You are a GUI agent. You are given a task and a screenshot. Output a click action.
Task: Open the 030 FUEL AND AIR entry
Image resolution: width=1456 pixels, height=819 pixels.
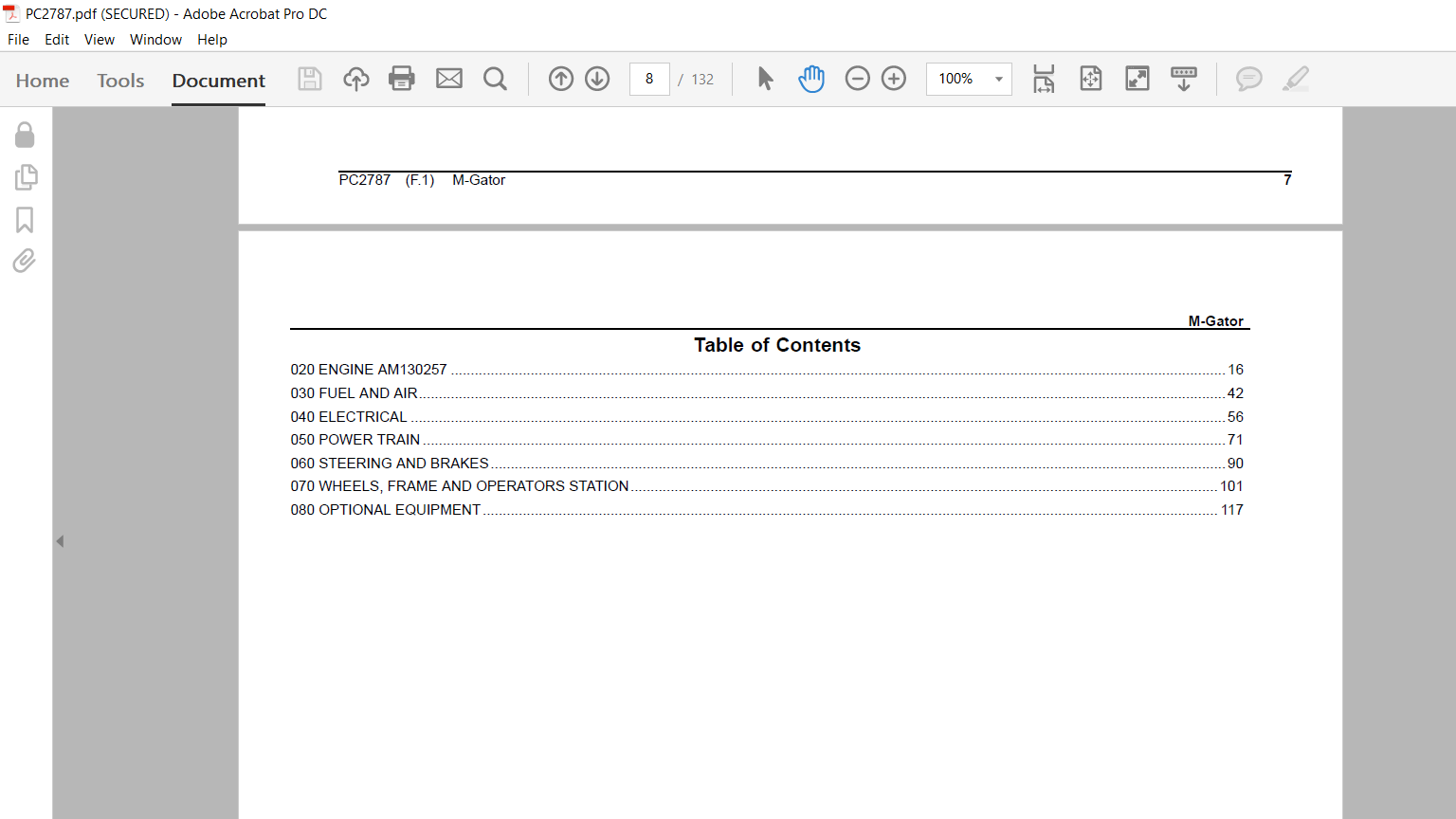pos(767,393)
